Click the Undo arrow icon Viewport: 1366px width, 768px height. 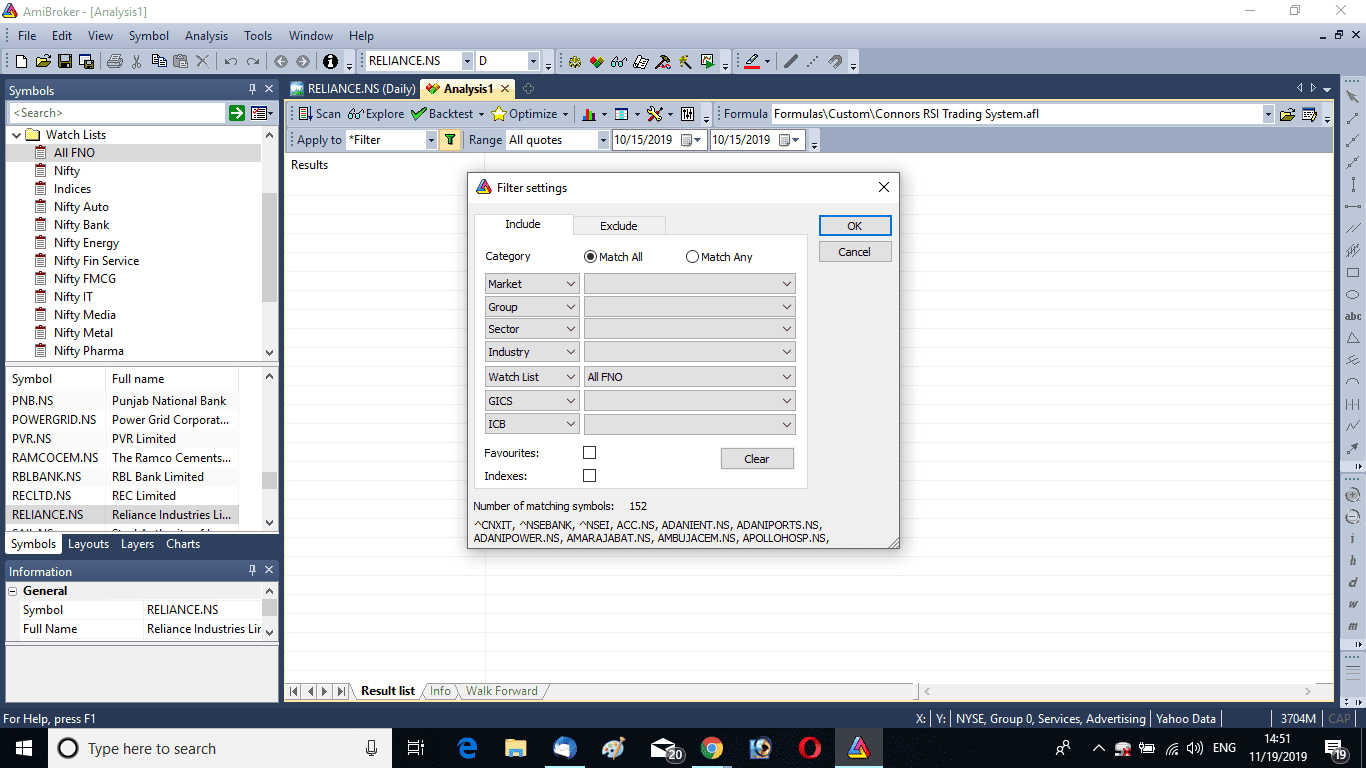(x=231, y=61)
